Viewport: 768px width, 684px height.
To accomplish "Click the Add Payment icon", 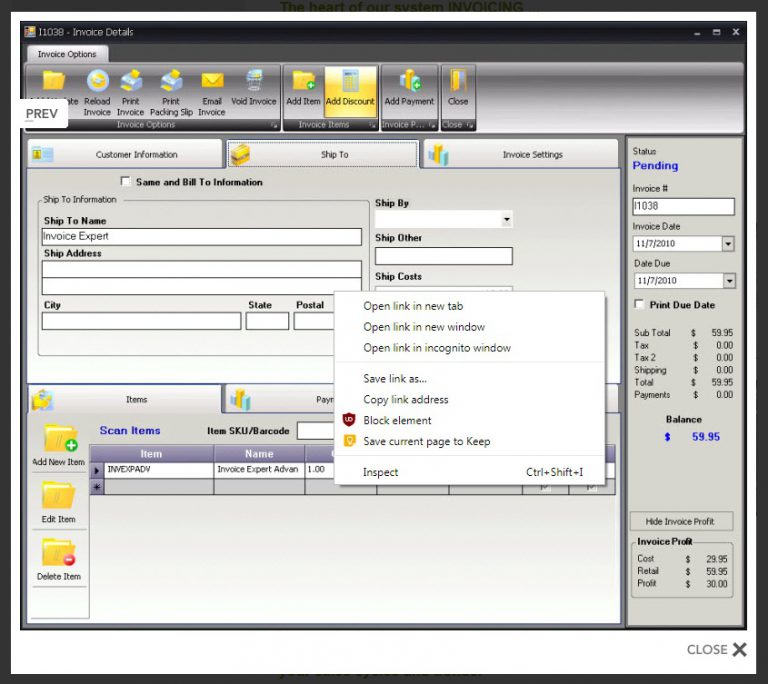I will pyautogui.click(x=409, y=80).
